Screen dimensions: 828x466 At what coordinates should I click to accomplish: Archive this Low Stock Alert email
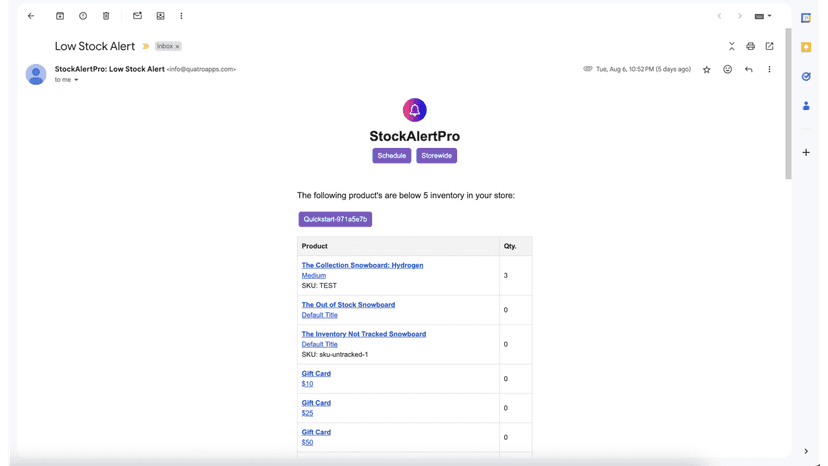point(60,16)
